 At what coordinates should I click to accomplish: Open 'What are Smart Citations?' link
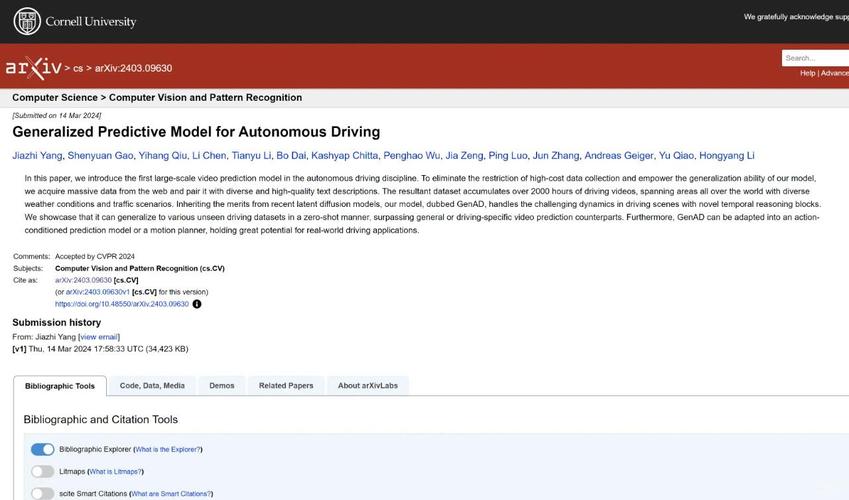(171, 494)
